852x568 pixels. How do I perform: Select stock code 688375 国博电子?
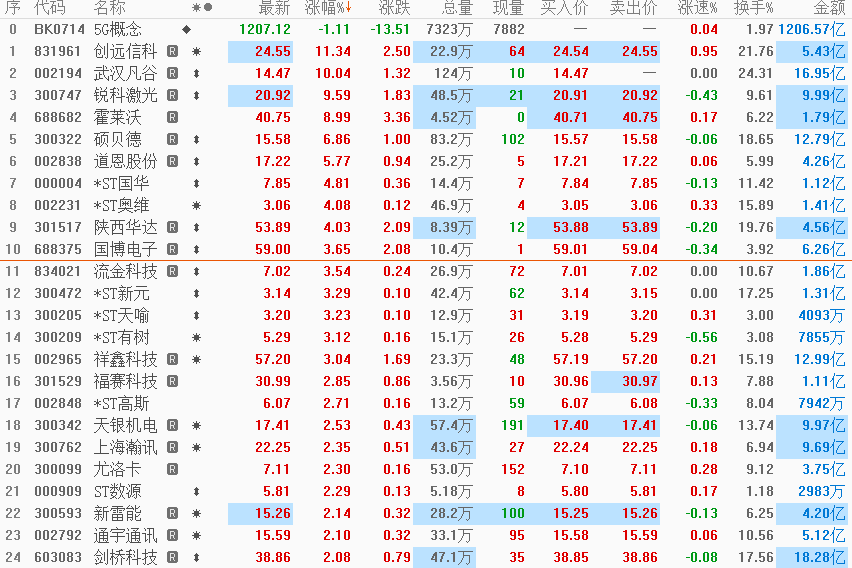(x=58, y=249)
